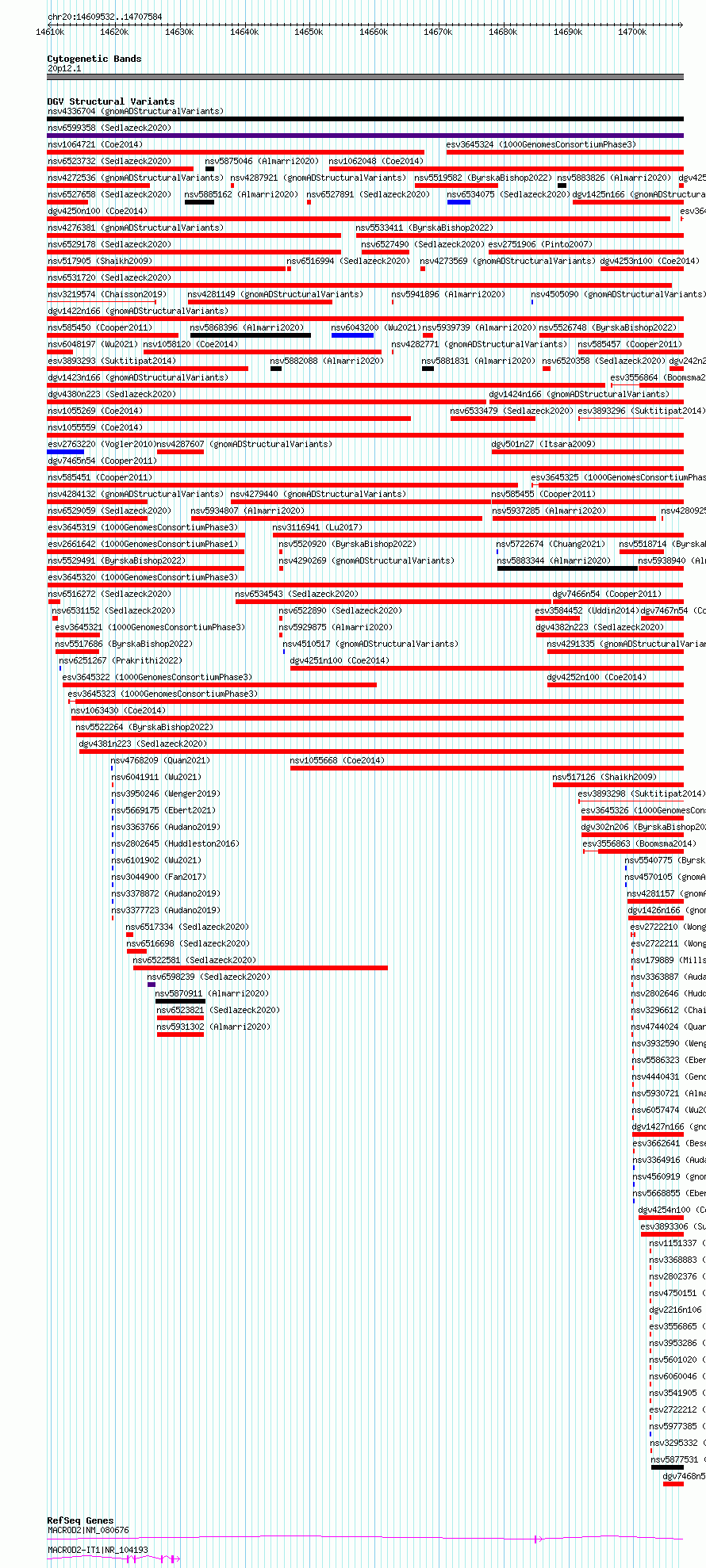This screenshot has height=1568, width=706.
Task: Click the nsv5722674 Chuang2021 label
Action: [551, 544]
